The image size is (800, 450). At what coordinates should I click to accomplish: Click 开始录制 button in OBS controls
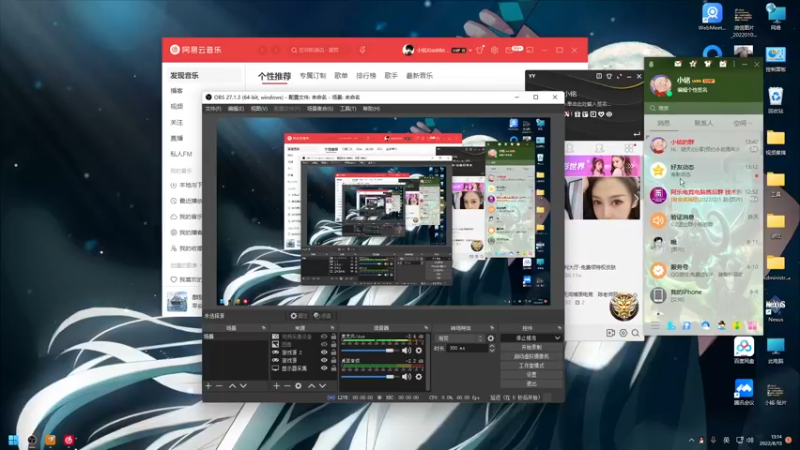click(531, 347)
